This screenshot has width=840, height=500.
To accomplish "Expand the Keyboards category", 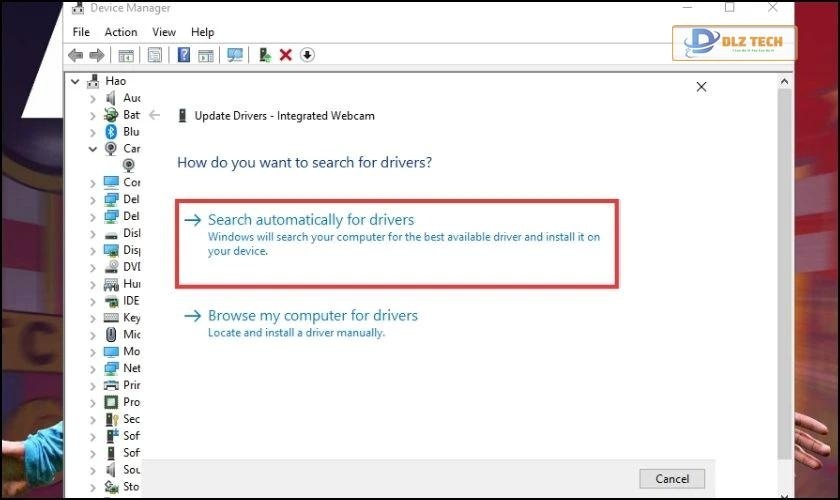I will (x=93, y=318).
